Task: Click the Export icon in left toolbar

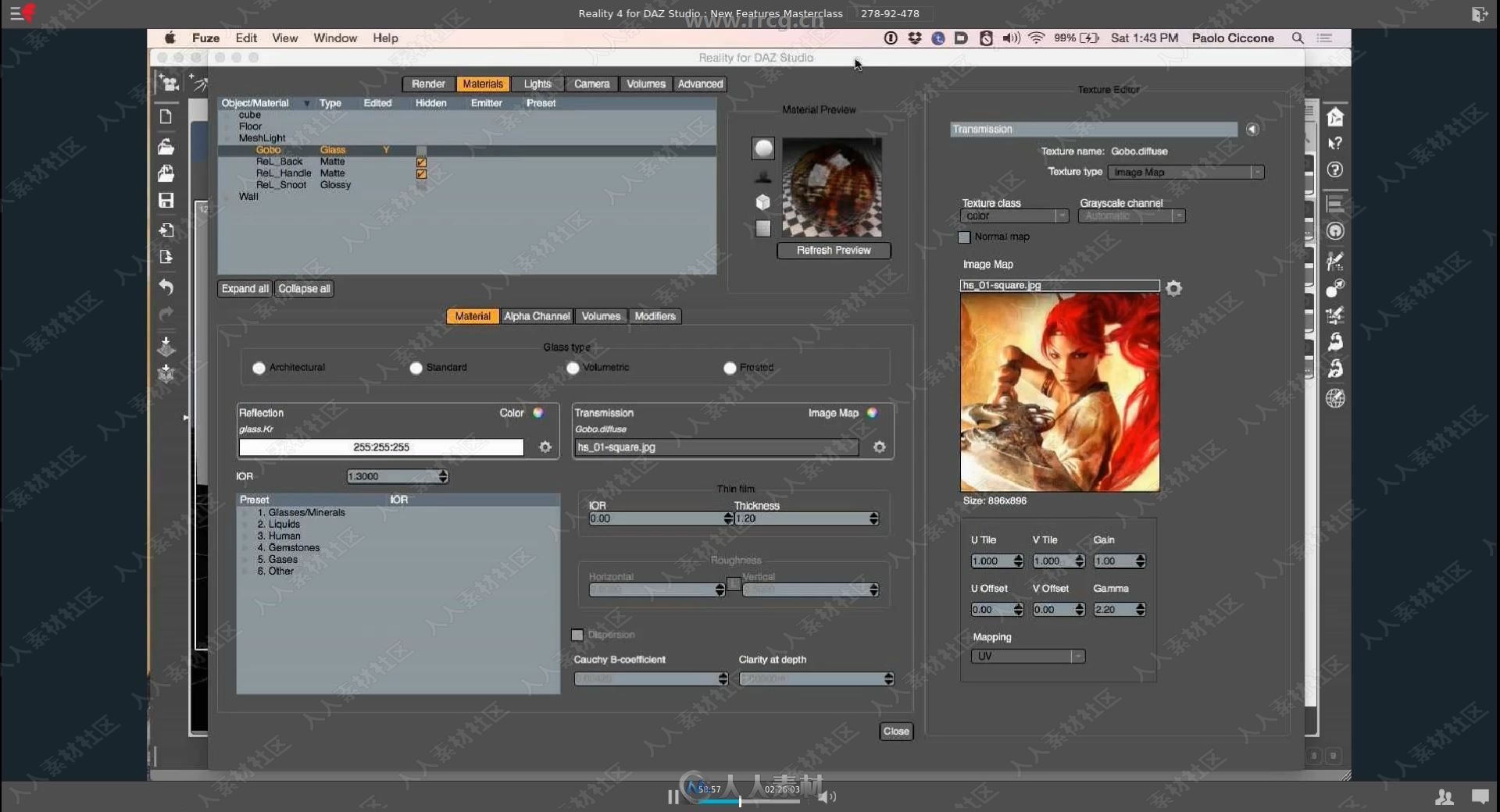Action: (x=166, y=257)
